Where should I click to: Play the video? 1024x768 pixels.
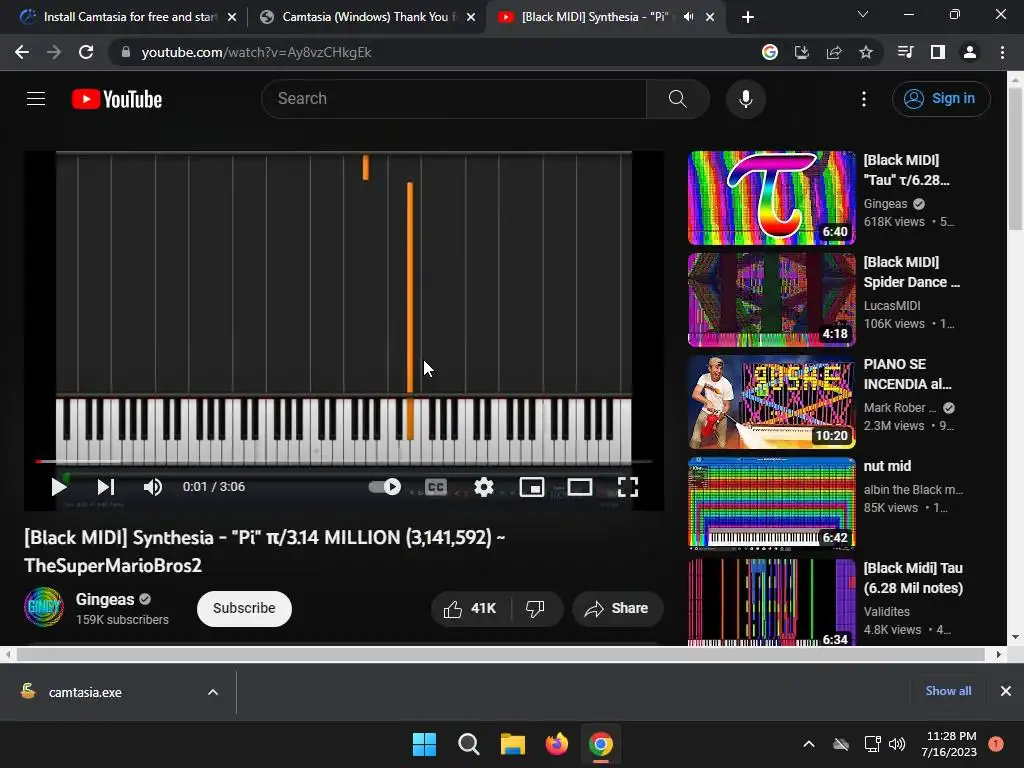tap(59, 487)
